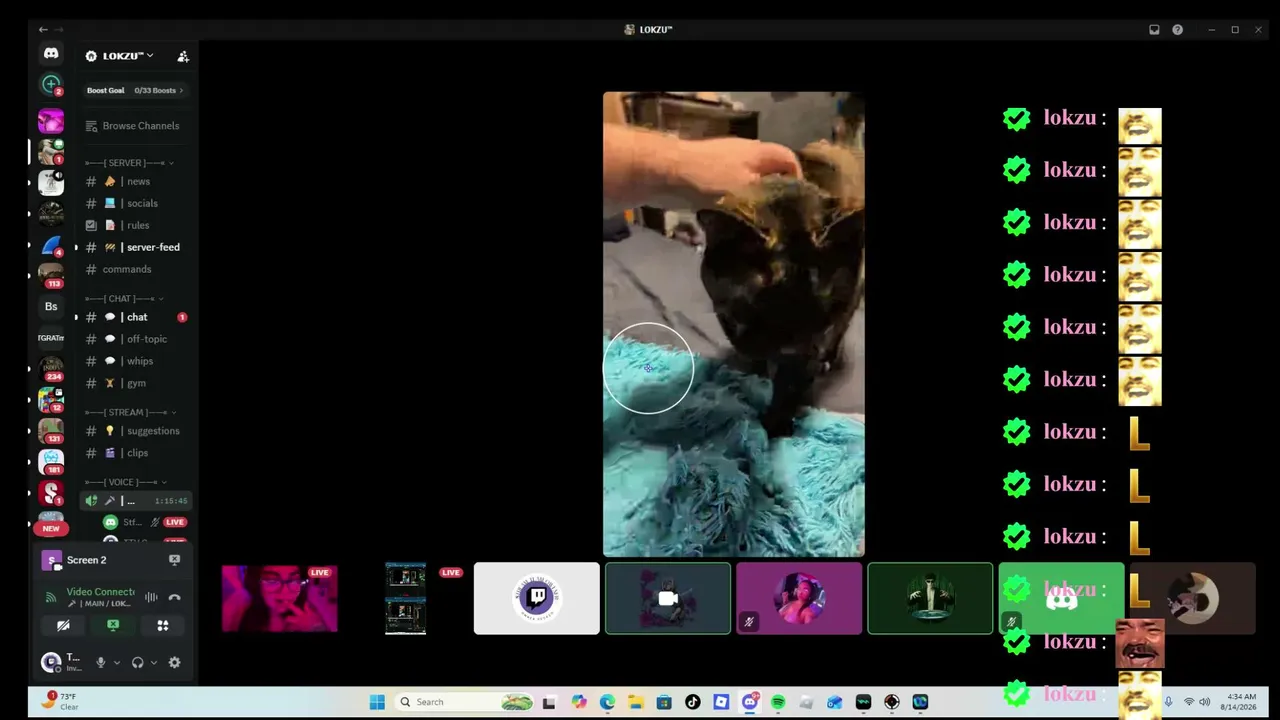The height and width of the screenshot is (720, 1280).
Task: Select the live screen share thumbnail
Action: point(406,598)
